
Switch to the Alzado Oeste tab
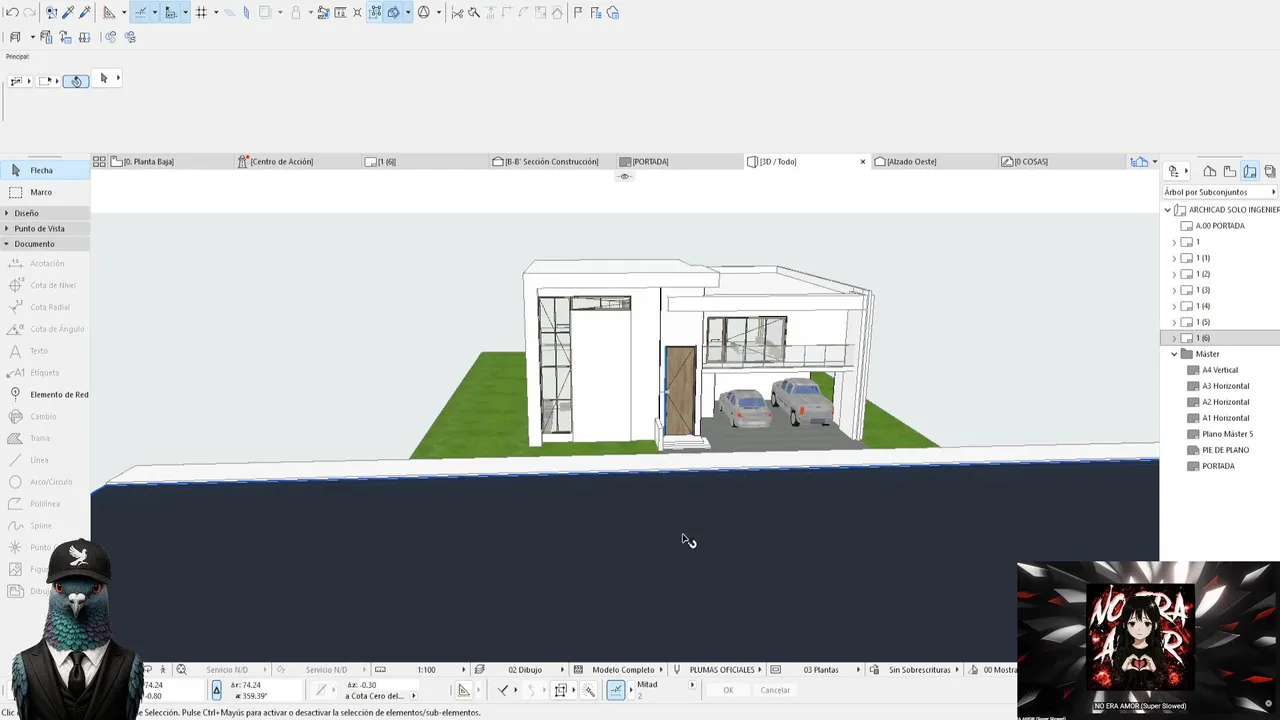[x=933, y=161]
